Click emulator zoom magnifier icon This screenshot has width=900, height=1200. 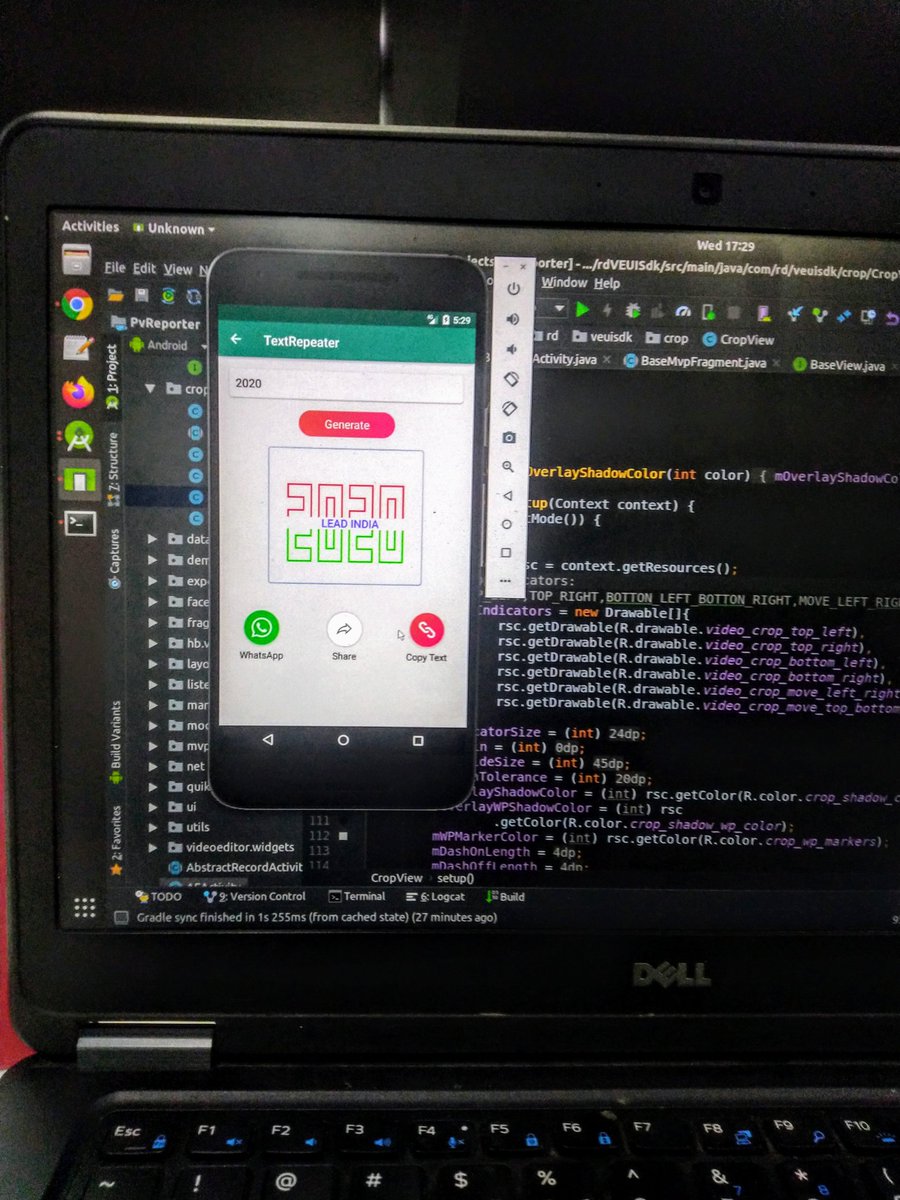point(508,466)
